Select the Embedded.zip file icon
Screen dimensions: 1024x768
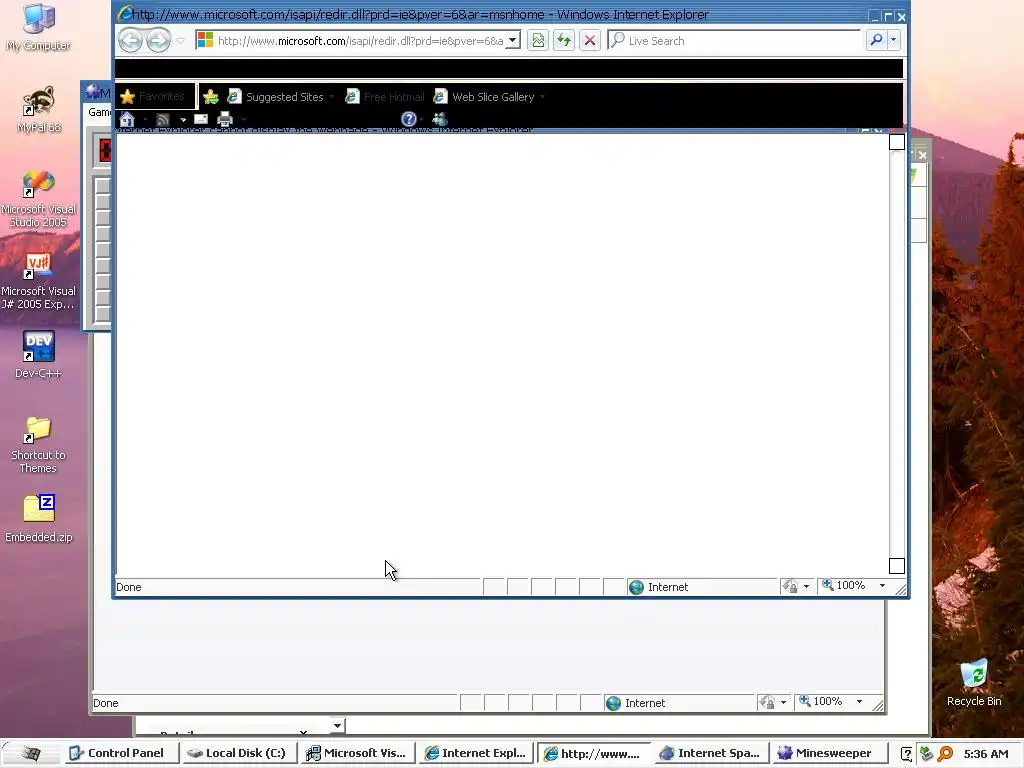tap(39, 519)
